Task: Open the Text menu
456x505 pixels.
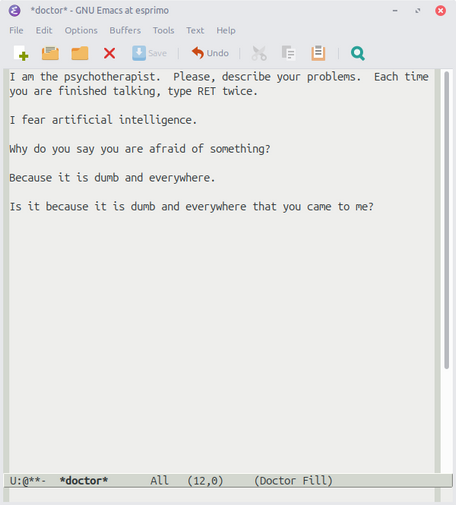Action: click(x=195, y=30)
